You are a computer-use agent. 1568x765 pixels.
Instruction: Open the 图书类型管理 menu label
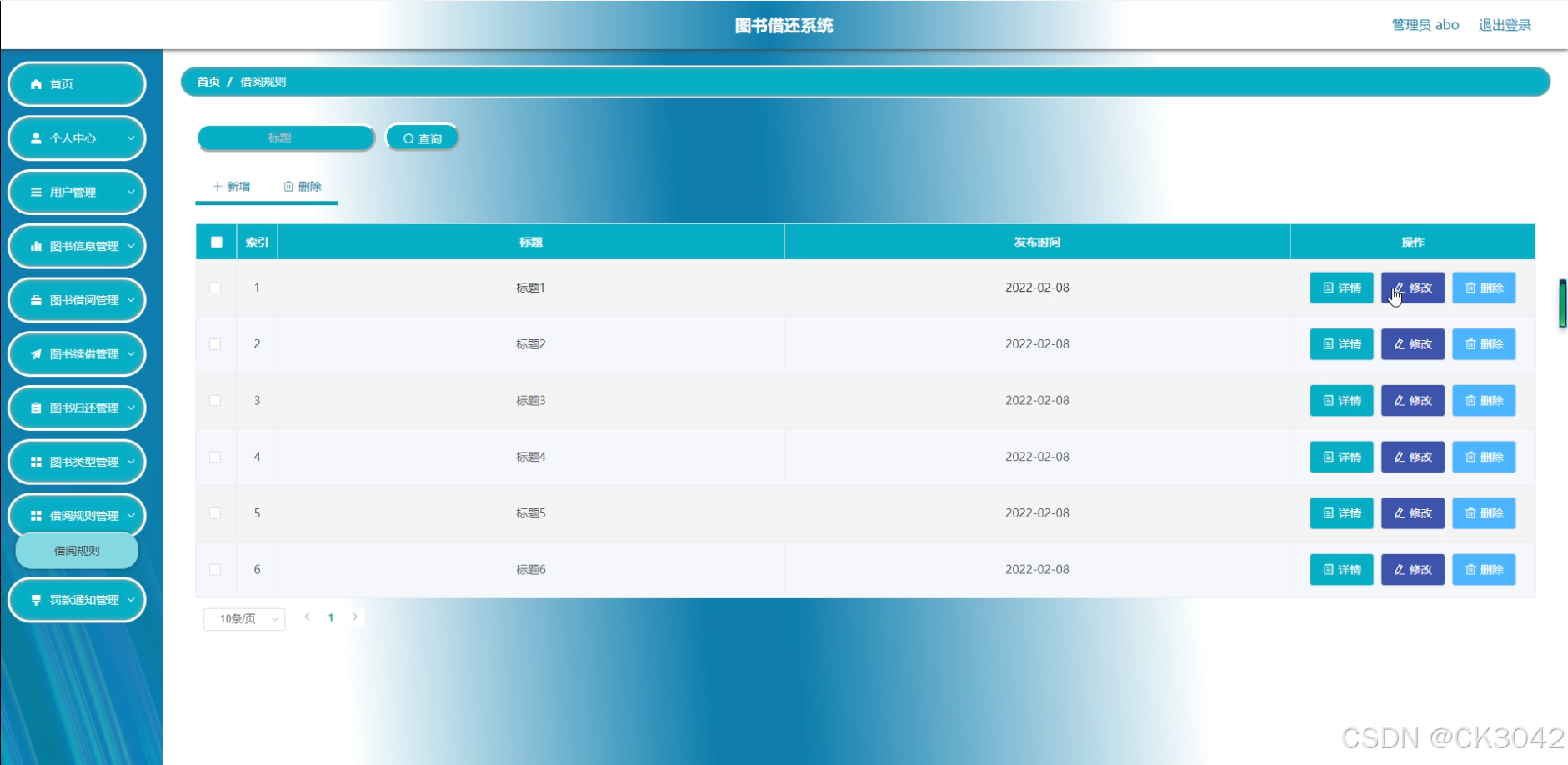tap(84, 462)
